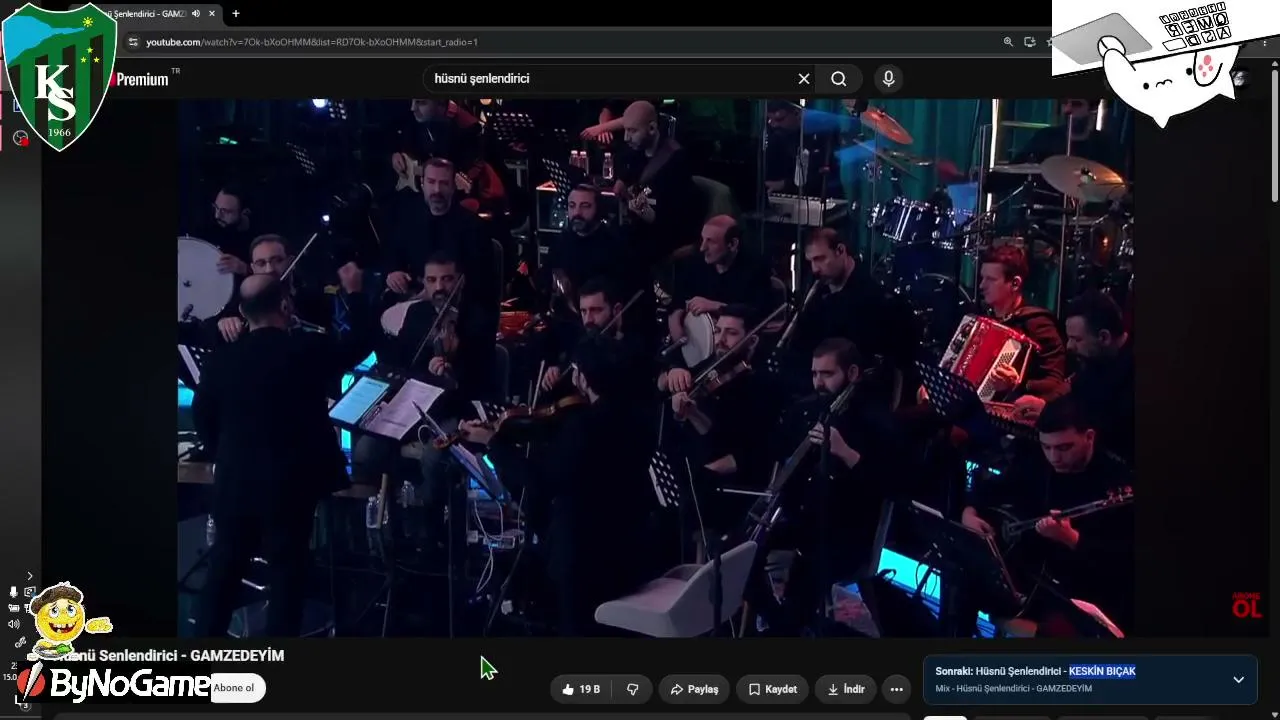Dislike the video
The height and width of the screenshot is (720, 1280).
point(632,689)
